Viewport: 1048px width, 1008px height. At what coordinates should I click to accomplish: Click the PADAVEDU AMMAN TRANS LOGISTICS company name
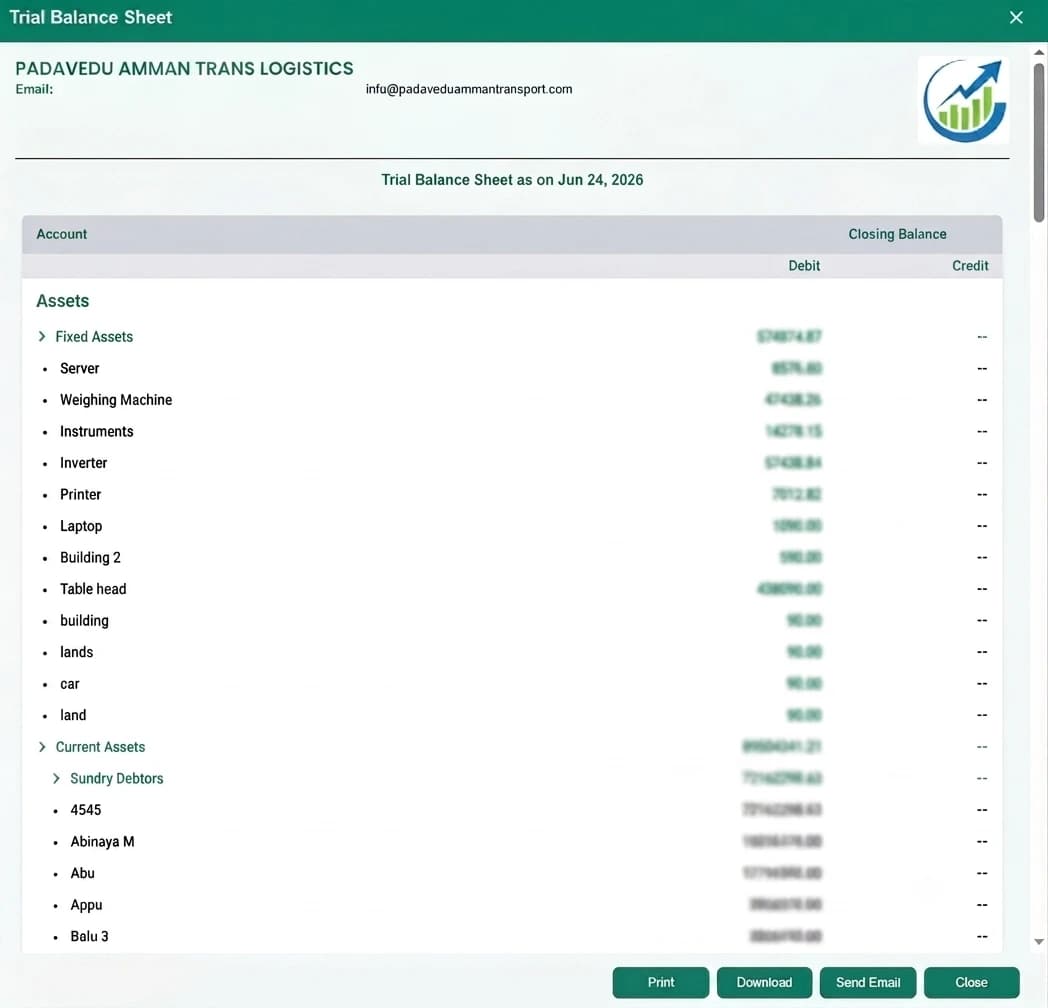[x=184, y=68]
